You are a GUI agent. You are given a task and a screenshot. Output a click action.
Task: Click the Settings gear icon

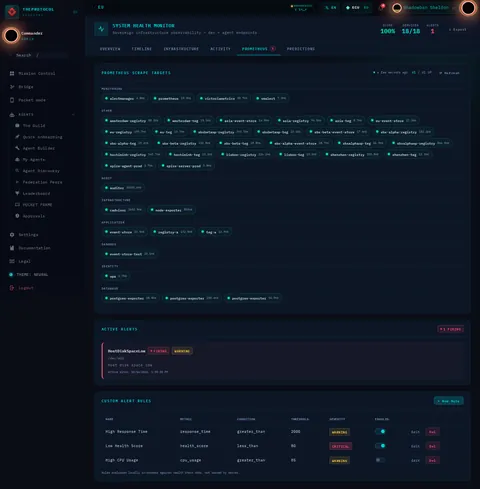12,235
